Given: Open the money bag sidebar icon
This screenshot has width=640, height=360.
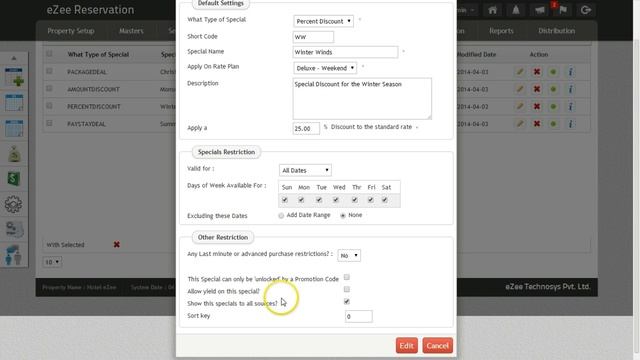Looking at the screenshot, I should click(x=14, y=154).
